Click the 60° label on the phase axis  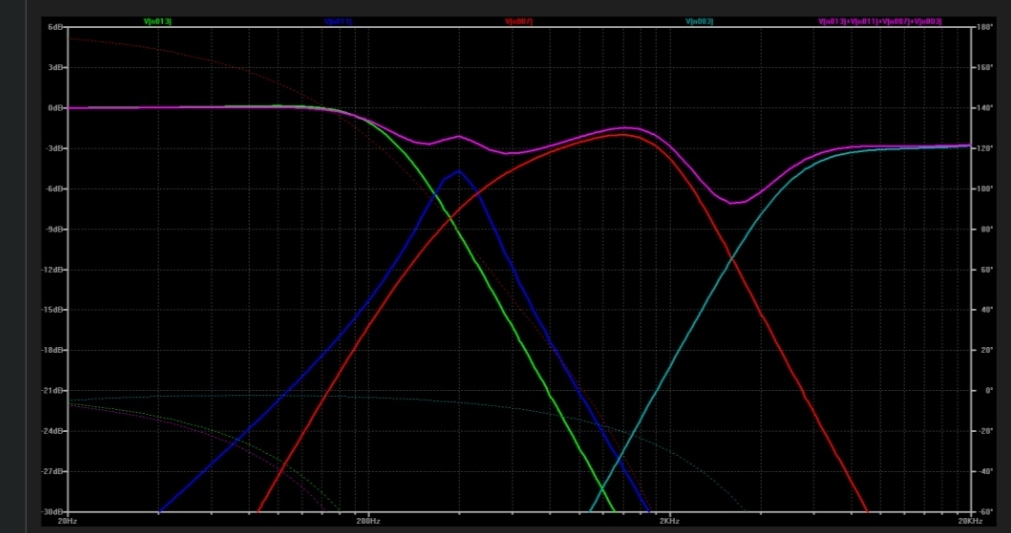[x=983, y=270]
